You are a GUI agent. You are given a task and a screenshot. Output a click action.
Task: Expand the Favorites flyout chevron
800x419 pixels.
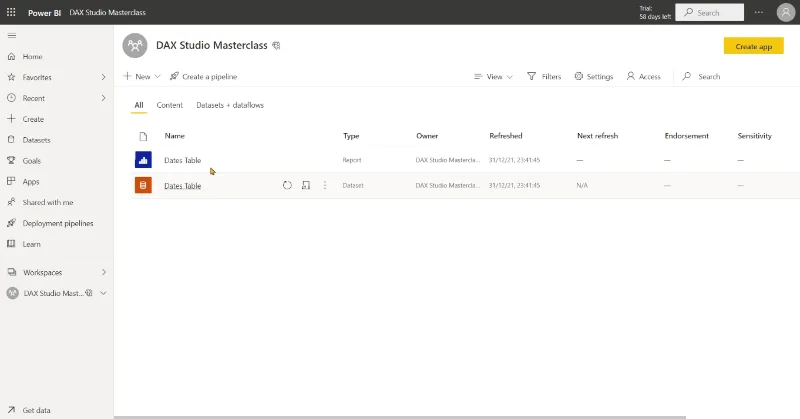(x=104, y=78)
